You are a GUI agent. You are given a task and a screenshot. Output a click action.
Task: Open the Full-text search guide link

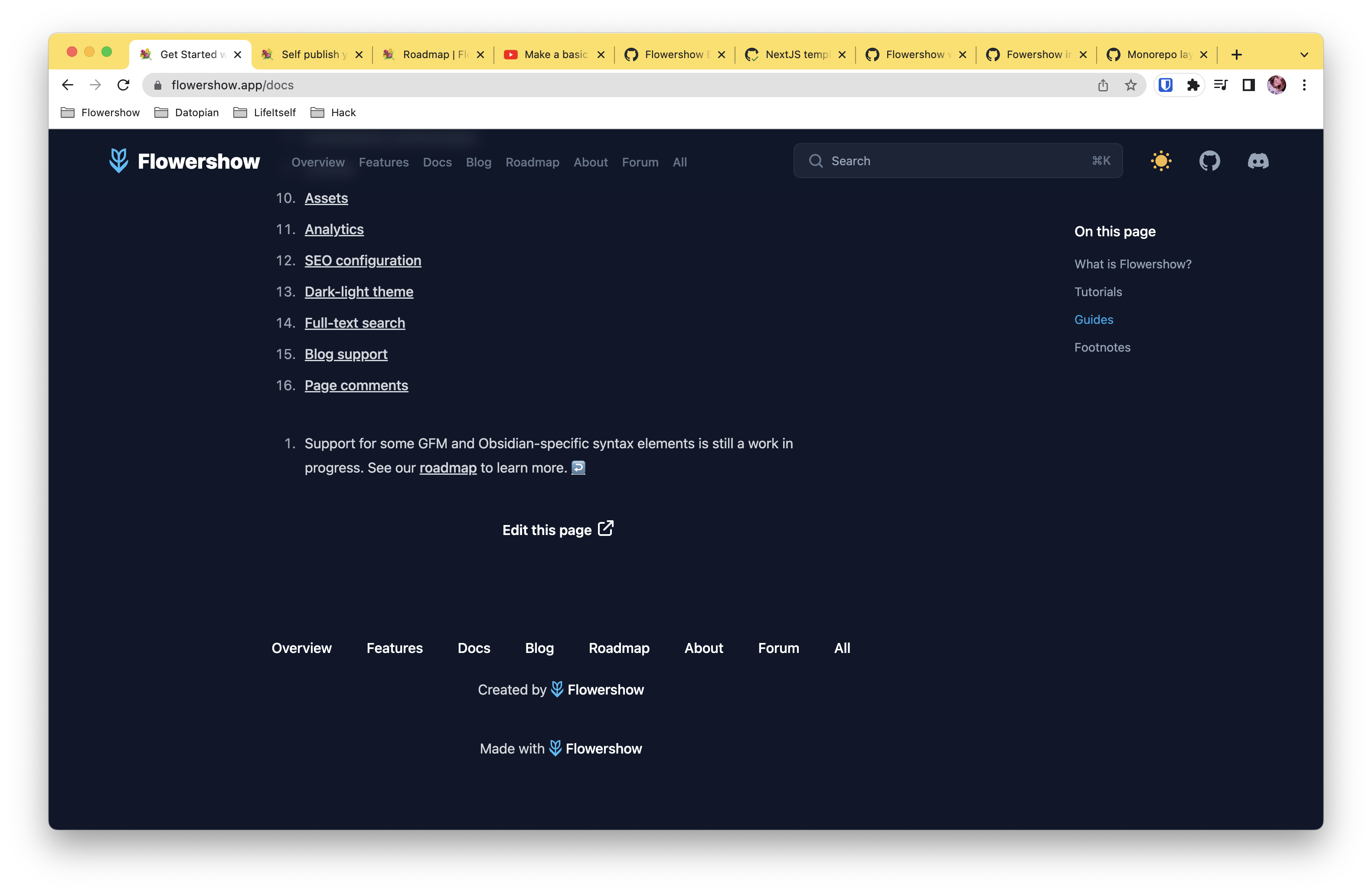355,323
